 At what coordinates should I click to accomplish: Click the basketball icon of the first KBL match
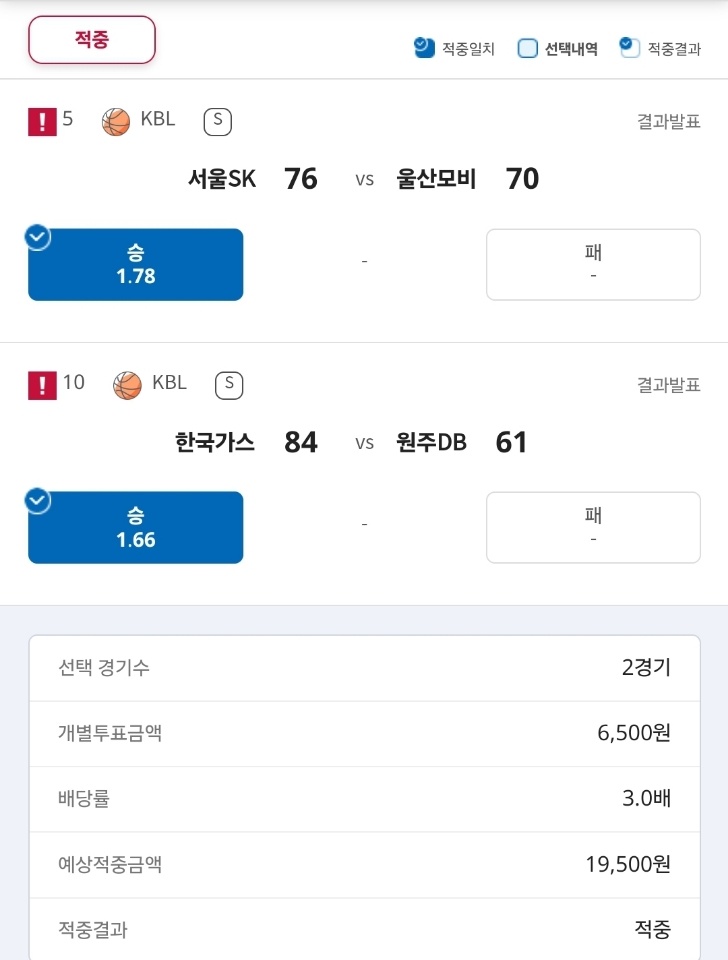click(116, 122)
